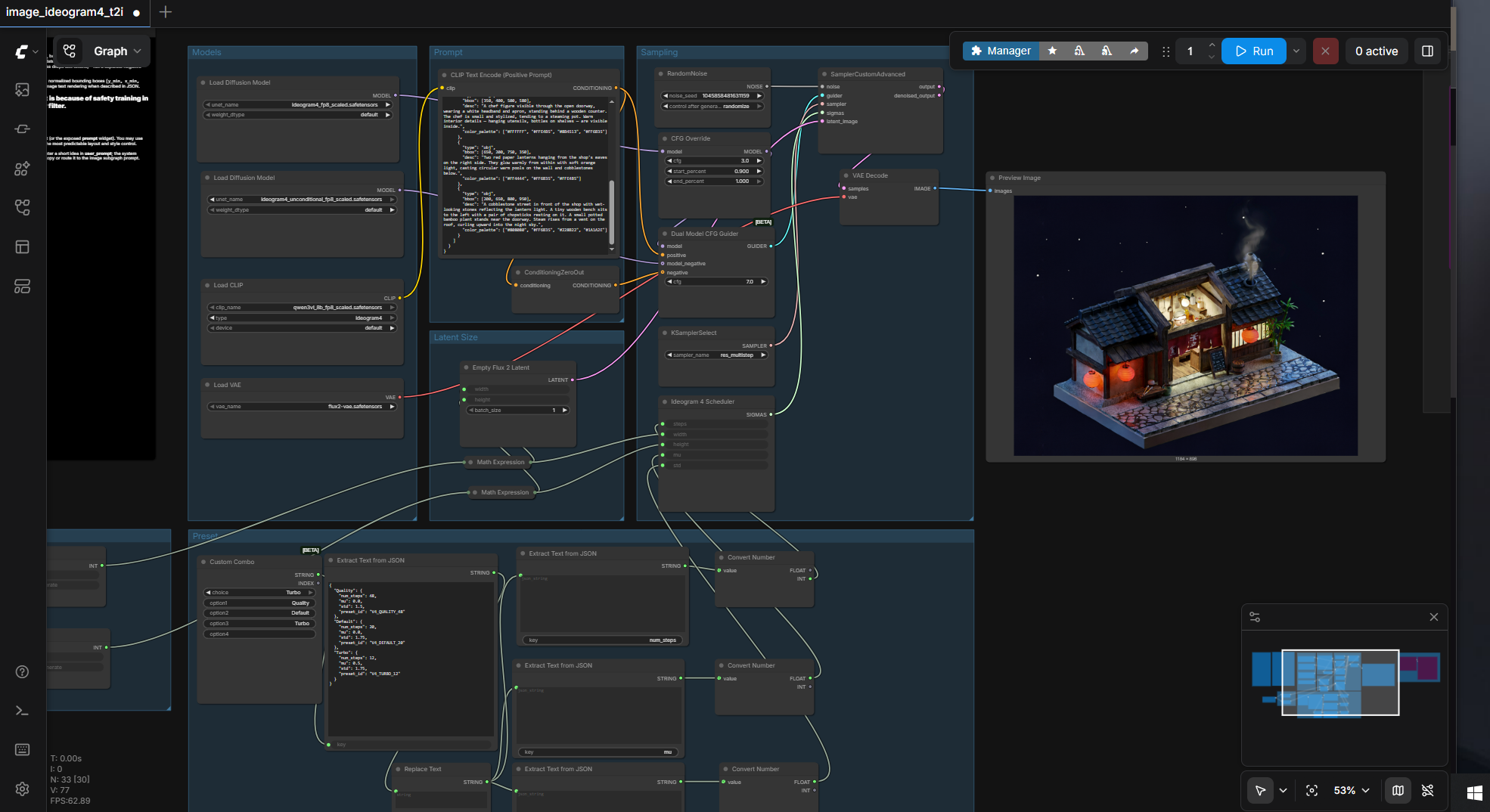Click the prompt text scrollbar in CLIP Text Encode
The height and width of the screenshot is (812, 1490).
tap(611, 212)
